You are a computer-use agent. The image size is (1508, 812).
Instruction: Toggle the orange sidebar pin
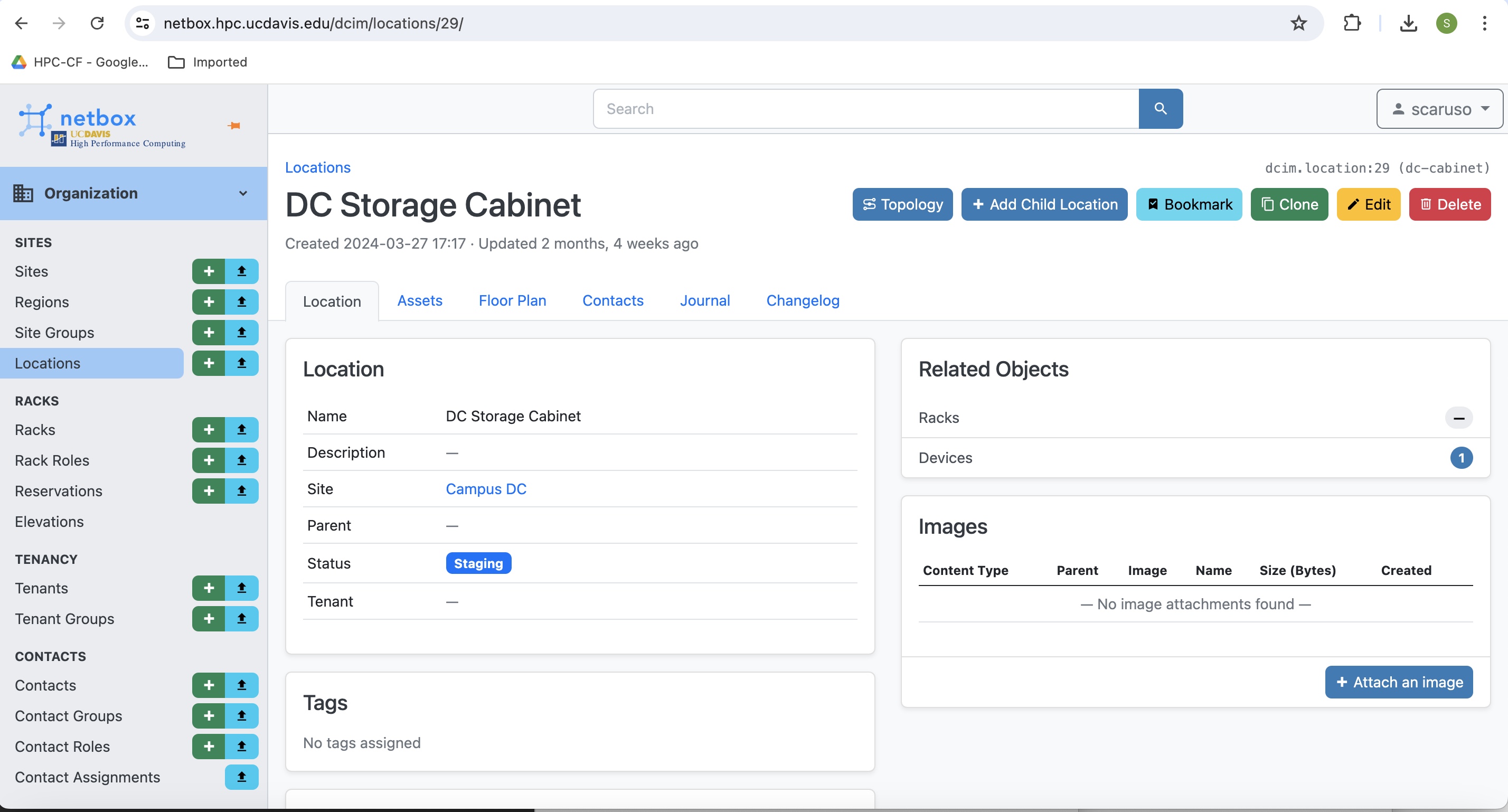(x=234, y=125)
